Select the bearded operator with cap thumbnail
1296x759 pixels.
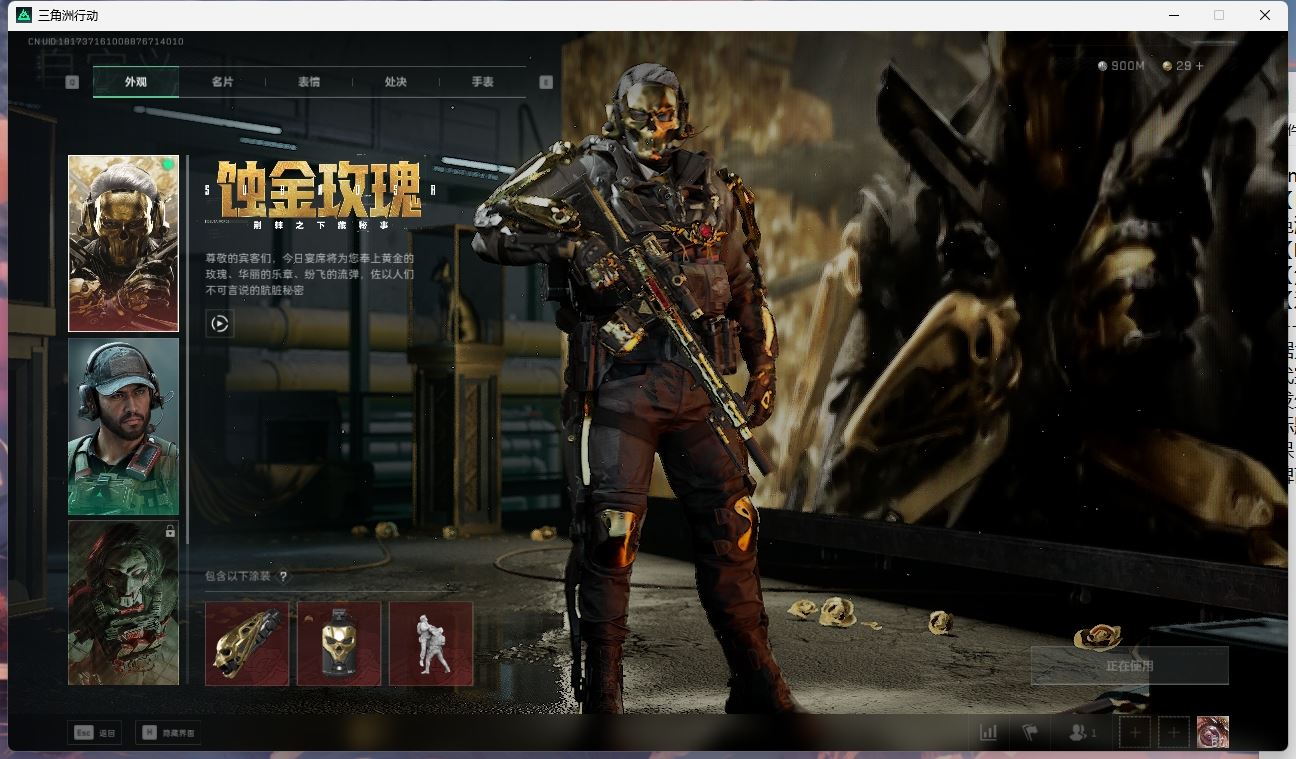(x=123, y=426)
